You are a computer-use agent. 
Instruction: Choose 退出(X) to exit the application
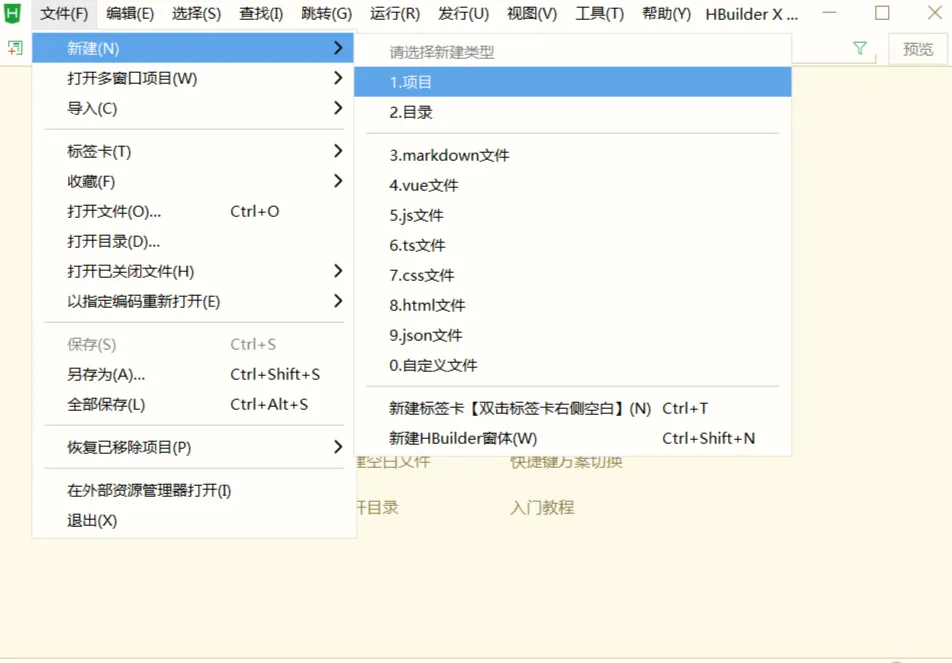(92, 520)
